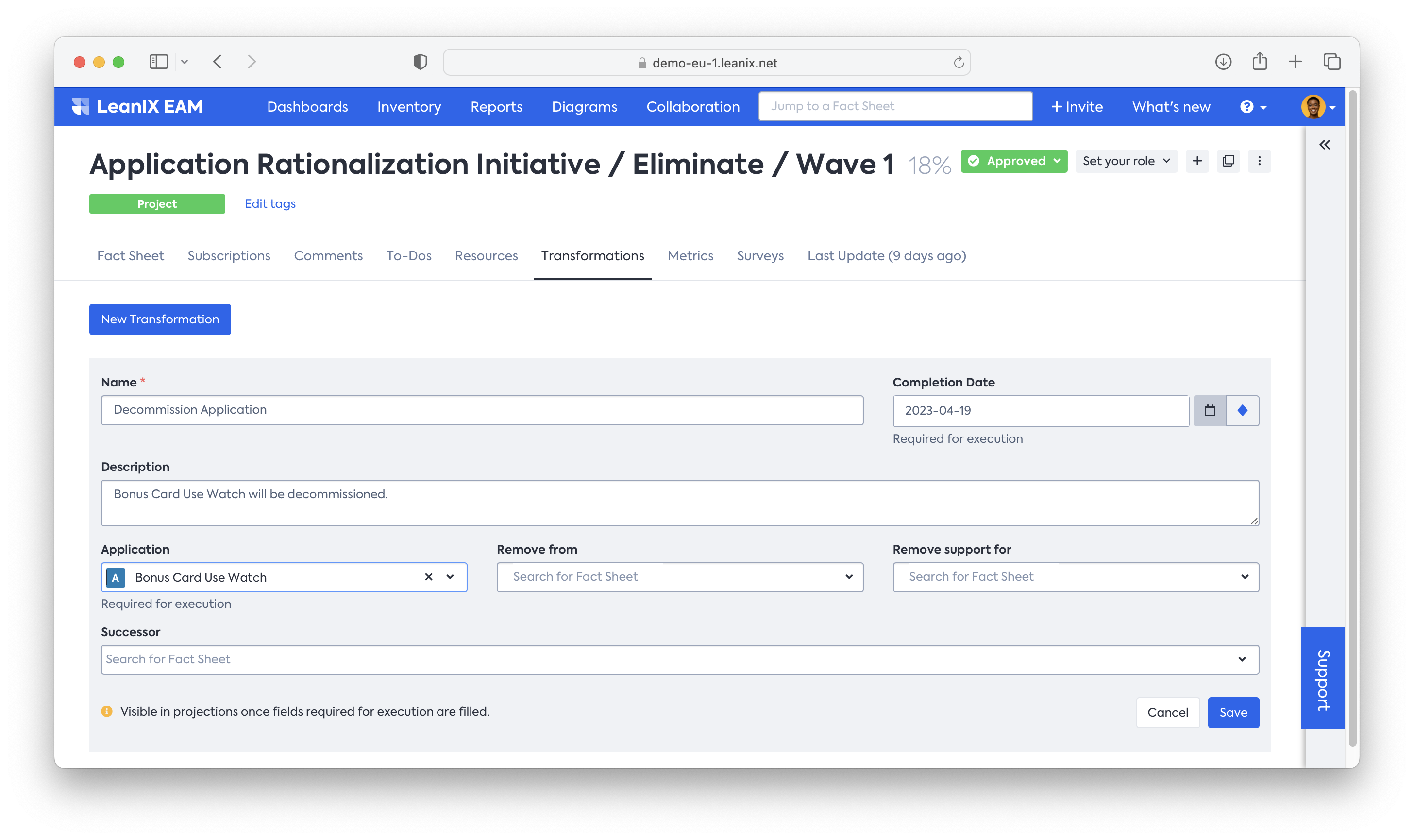Open the calendar date picker icon
Viewport: 1414px width, 840px height.
[1210, 410]
